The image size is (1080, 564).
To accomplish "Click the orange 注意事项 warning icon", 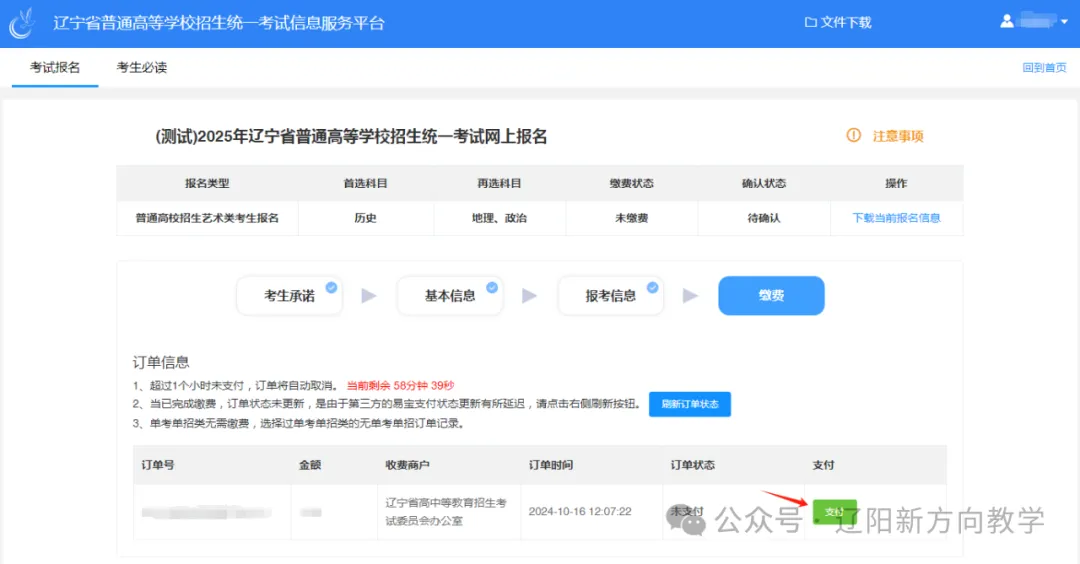I will coord(853,136).
